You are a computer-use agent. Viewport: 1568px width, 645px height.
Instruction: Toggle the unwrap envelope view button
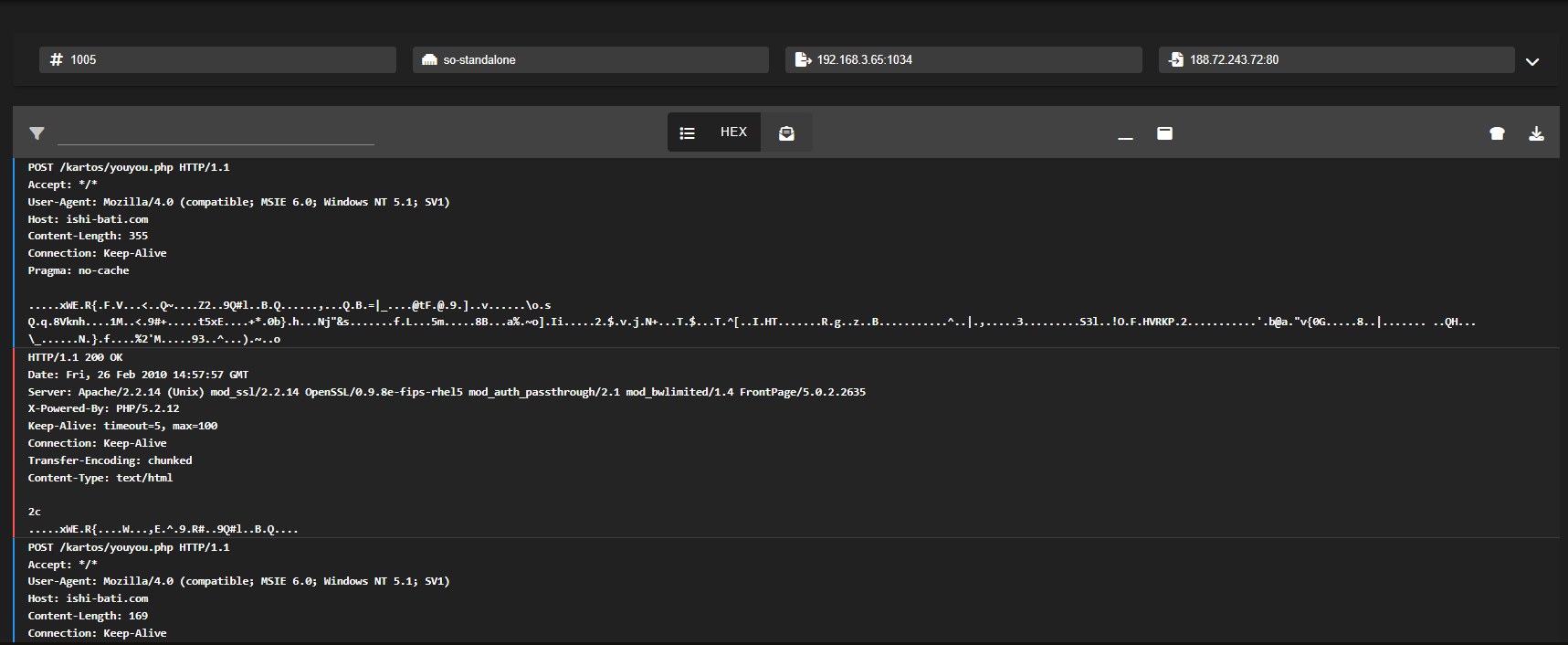point(786,133)
